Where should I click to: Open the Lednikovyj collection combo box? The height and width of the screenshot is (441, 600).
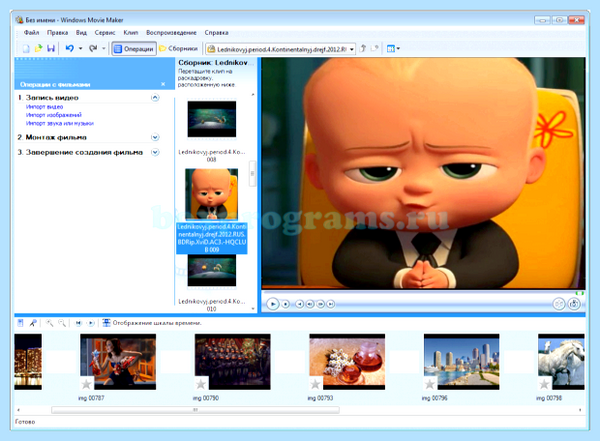pos(282,49)
